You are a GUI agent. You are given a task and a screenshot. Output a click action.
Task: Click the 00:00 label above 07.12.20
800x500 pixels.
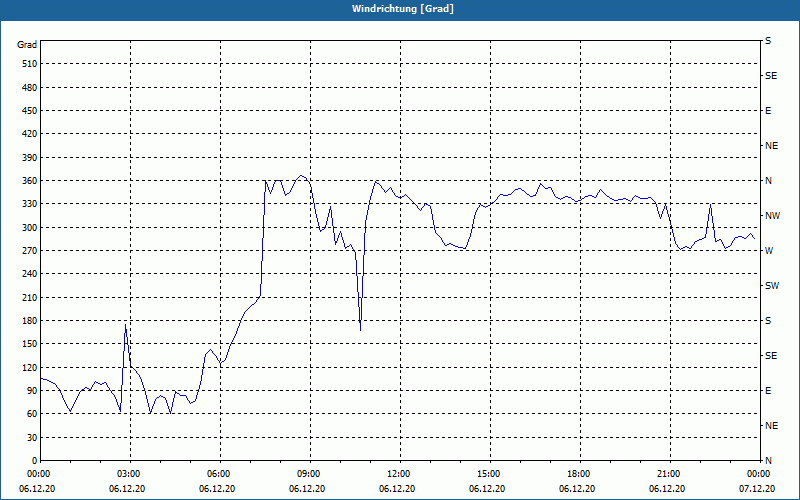click(x=759, y=474)
